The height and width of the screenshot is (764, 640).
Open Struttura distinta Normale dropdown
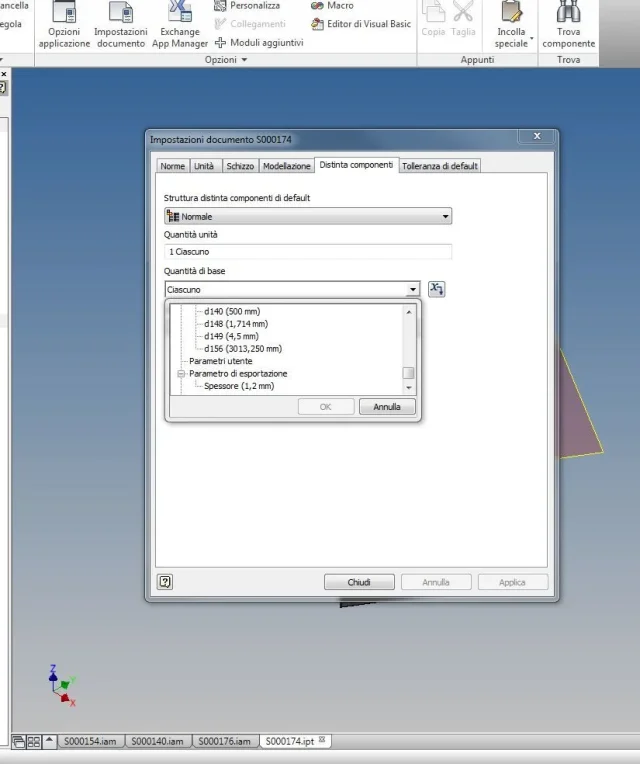pos(308,216)
